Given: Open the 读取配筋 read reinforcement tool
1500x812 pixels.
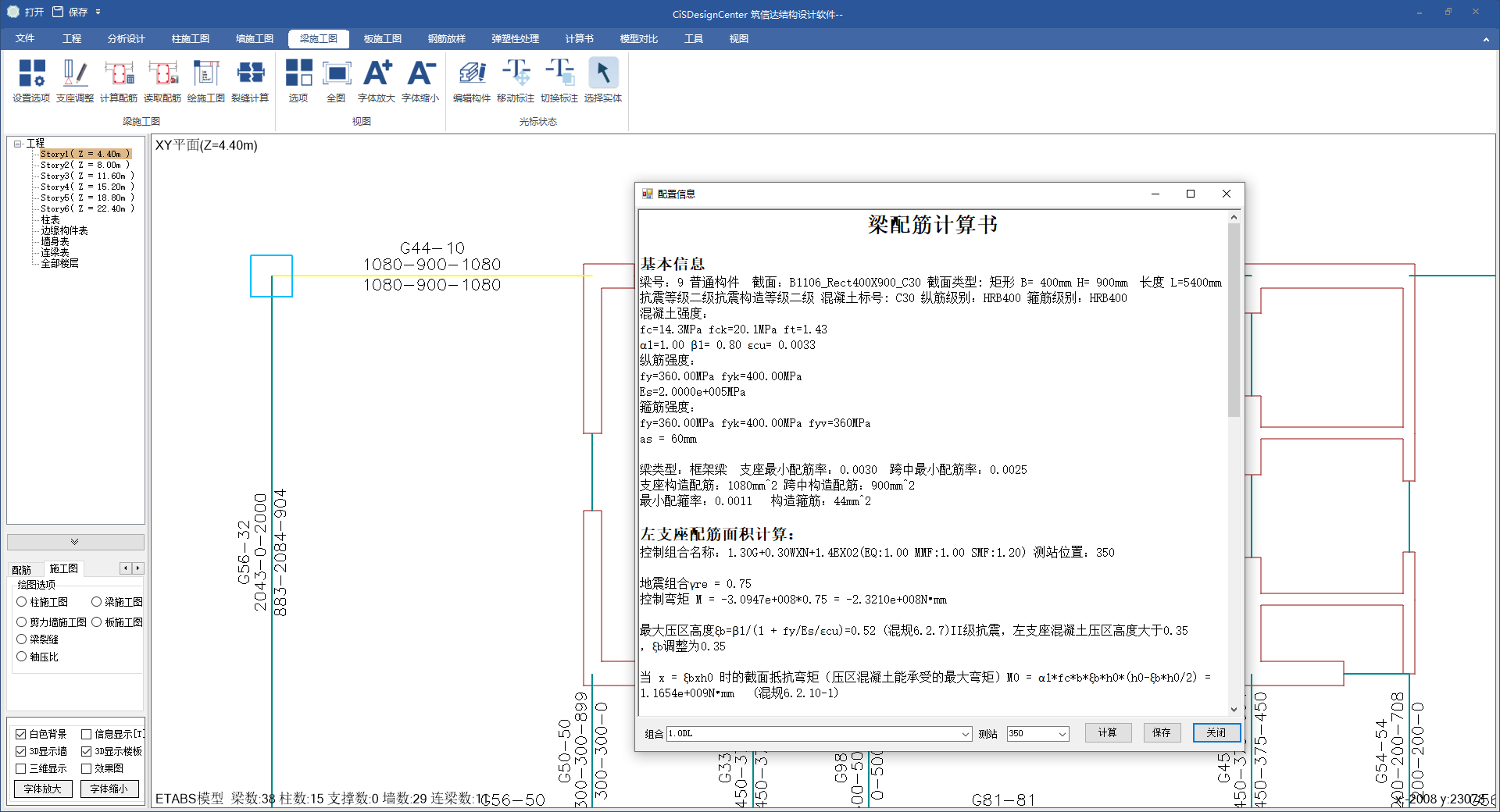Looking at the screenshot, I should tap(162, 80).
